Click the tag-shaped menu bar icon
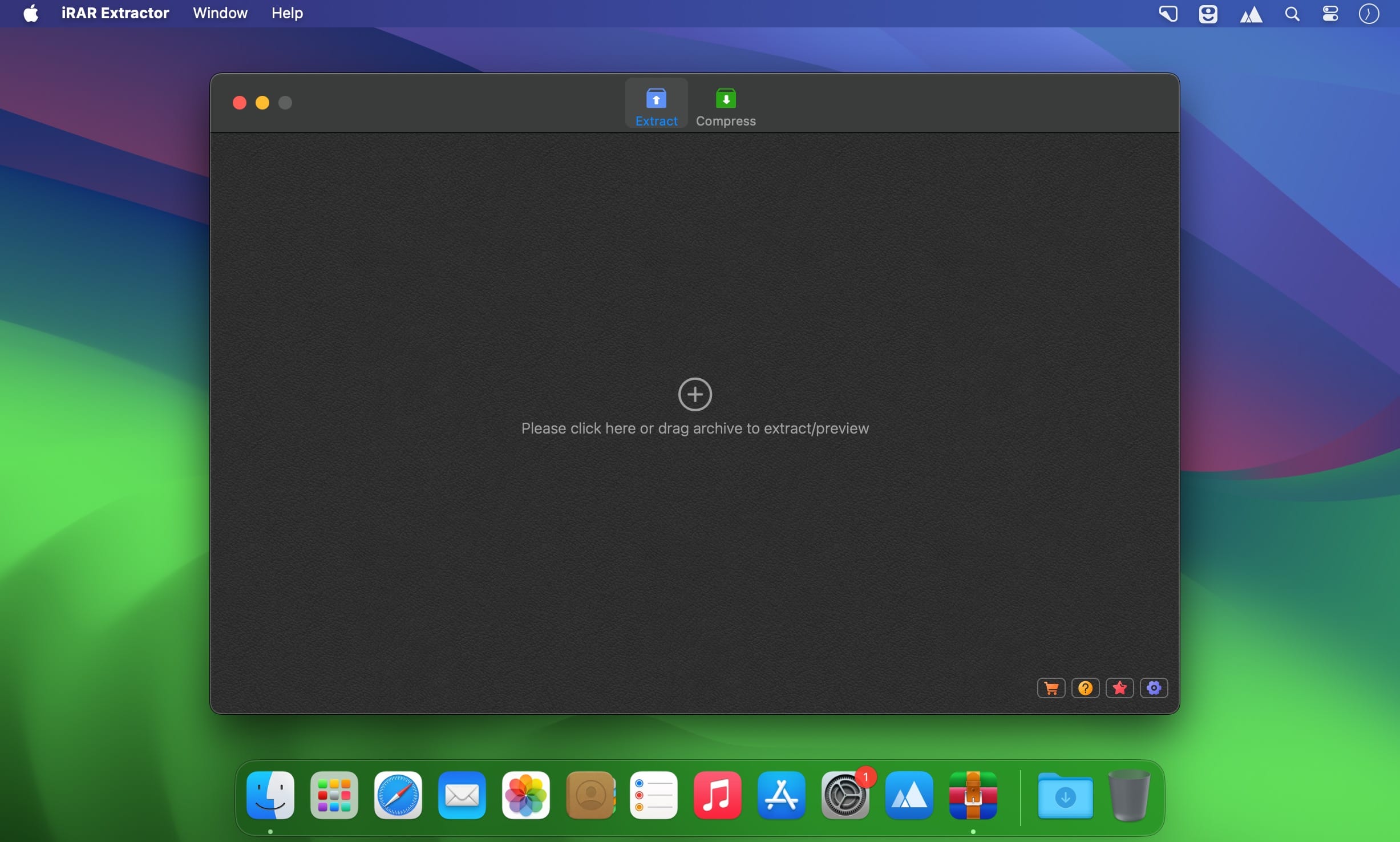This screenshot has width=1400, height=842. [x=1168, y=14]
